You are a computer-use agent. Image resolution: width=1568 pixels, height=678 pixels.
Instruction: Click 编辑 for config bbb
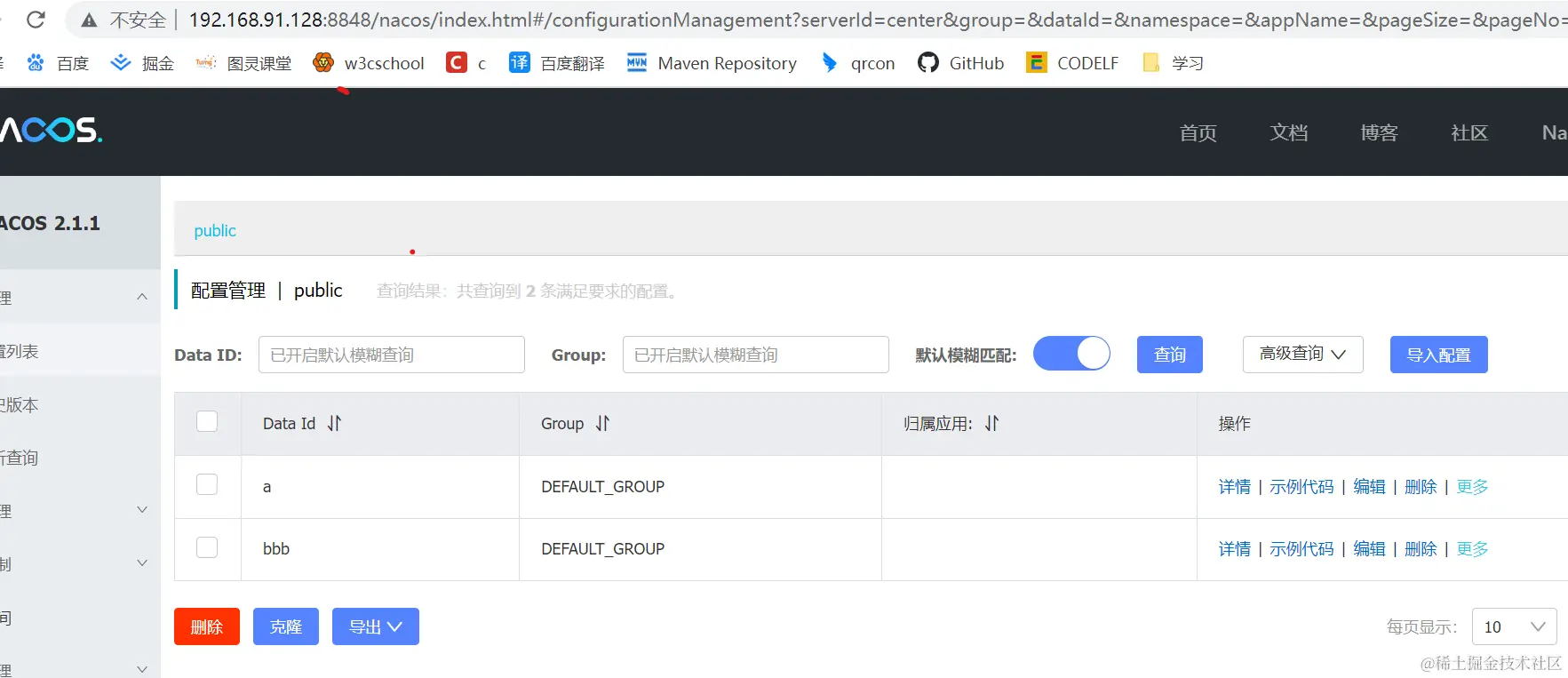[x=1369, y=549]
